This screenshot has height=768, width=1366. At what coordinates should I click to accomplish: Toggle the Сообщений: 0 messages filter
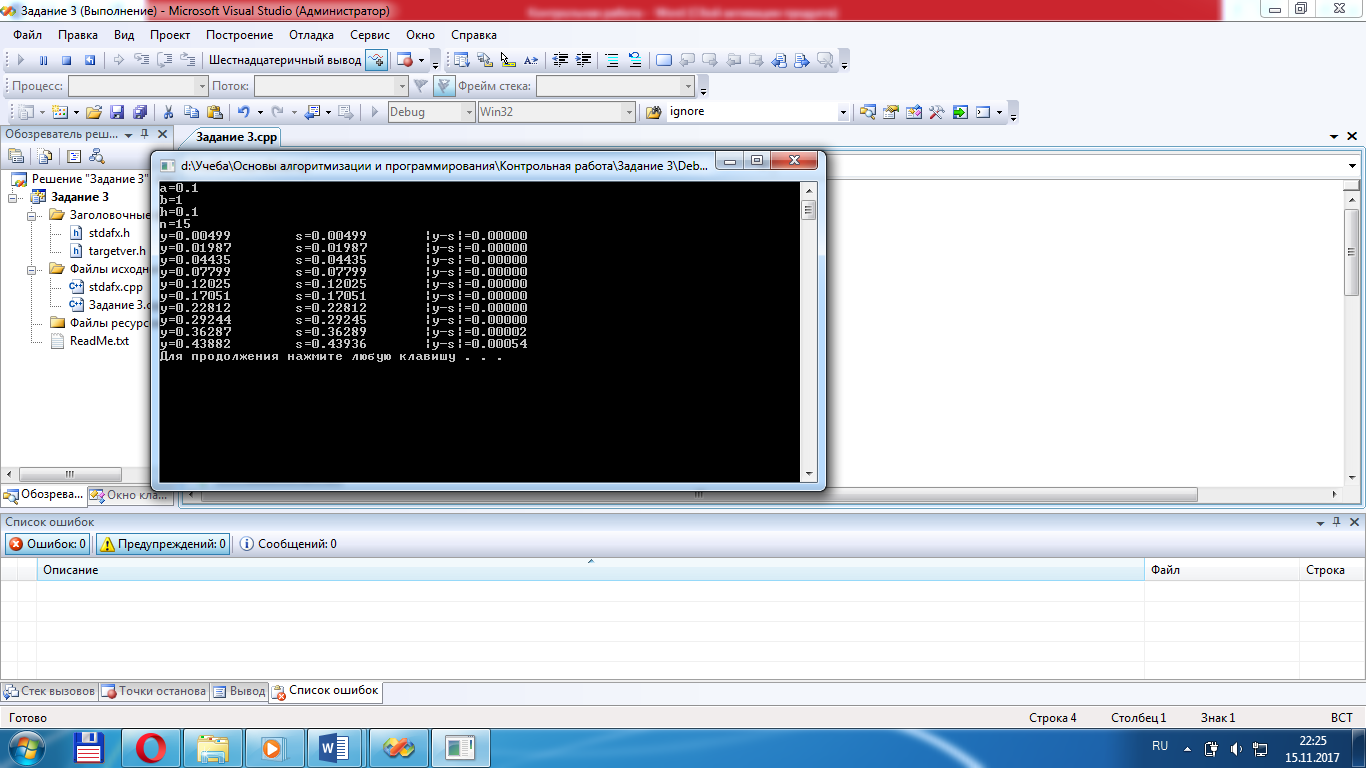288,544
